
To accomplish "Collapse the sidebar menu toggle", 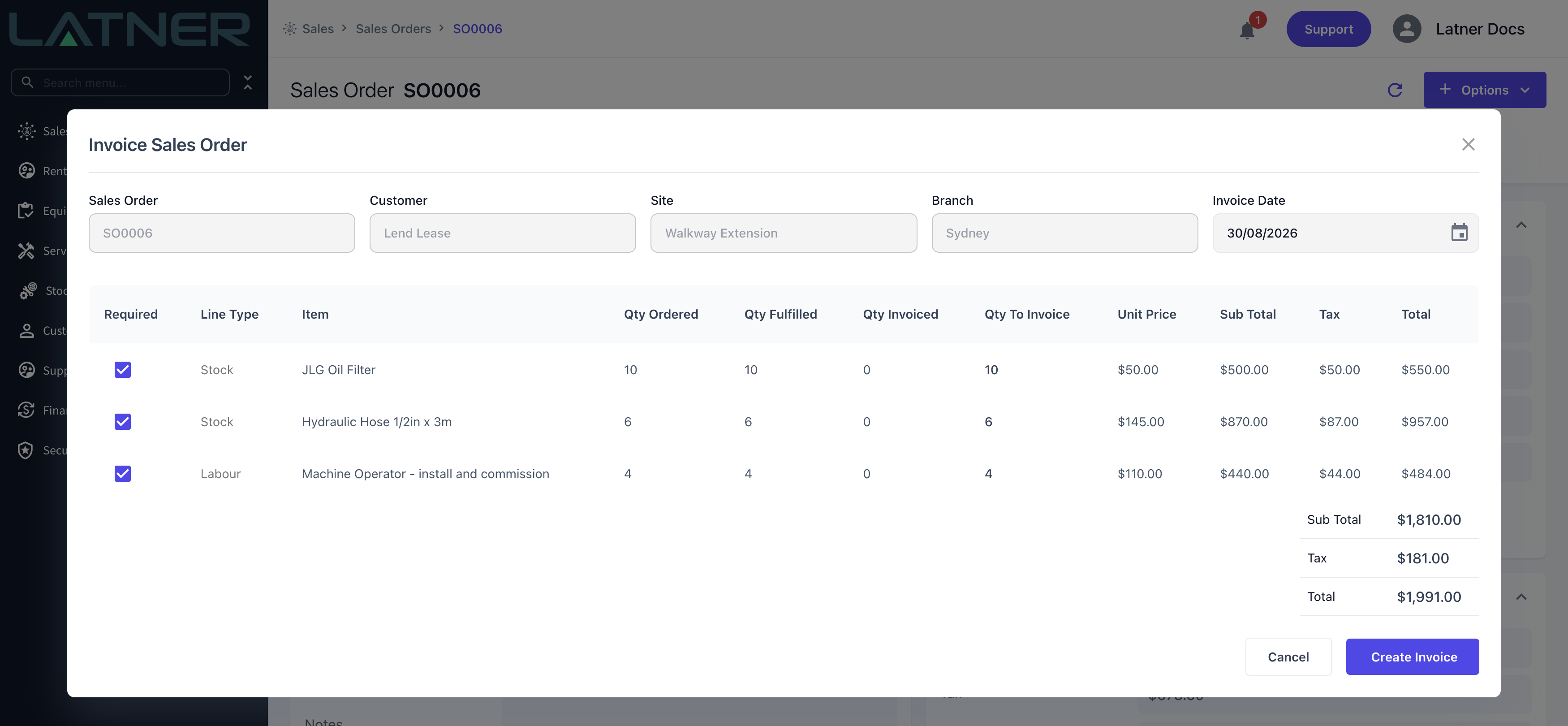I will tap(248, 82).
